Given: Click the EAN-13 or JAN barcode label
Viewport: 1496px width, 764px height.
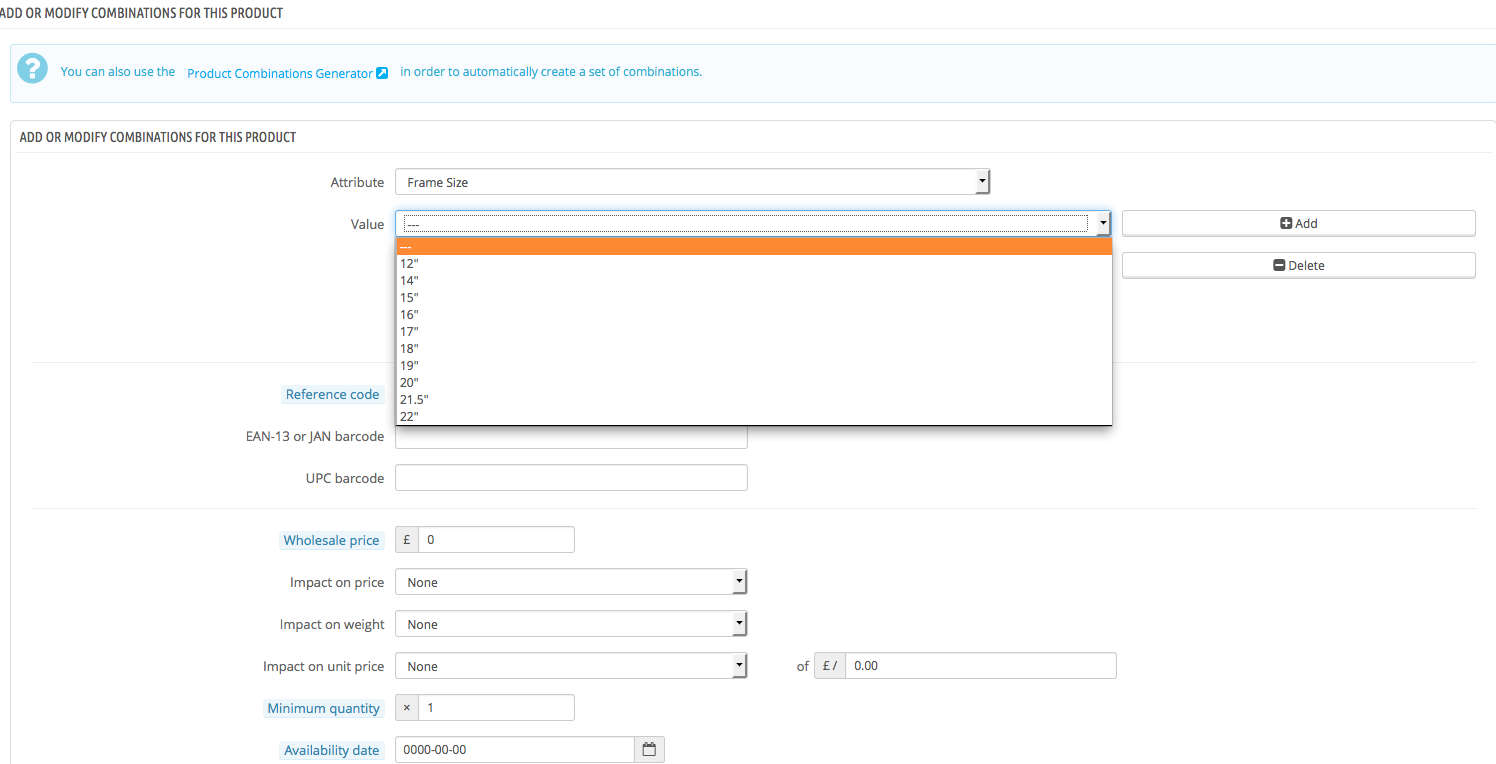Looking at the screenshot, I should tap(315, 436).
